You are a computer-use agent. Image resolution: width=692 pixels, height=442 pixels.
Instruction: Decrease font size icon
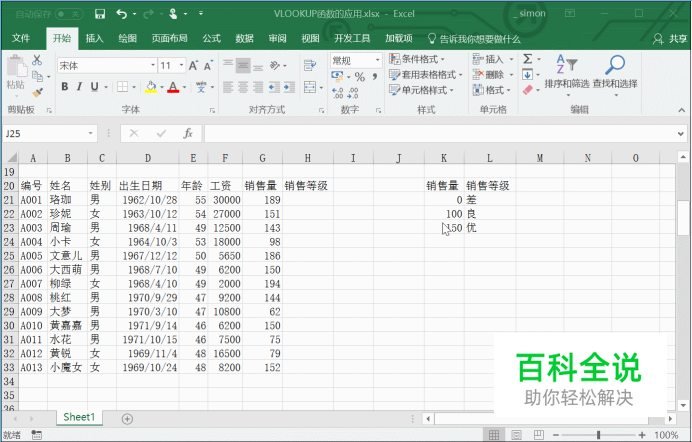tap(208, 66)
